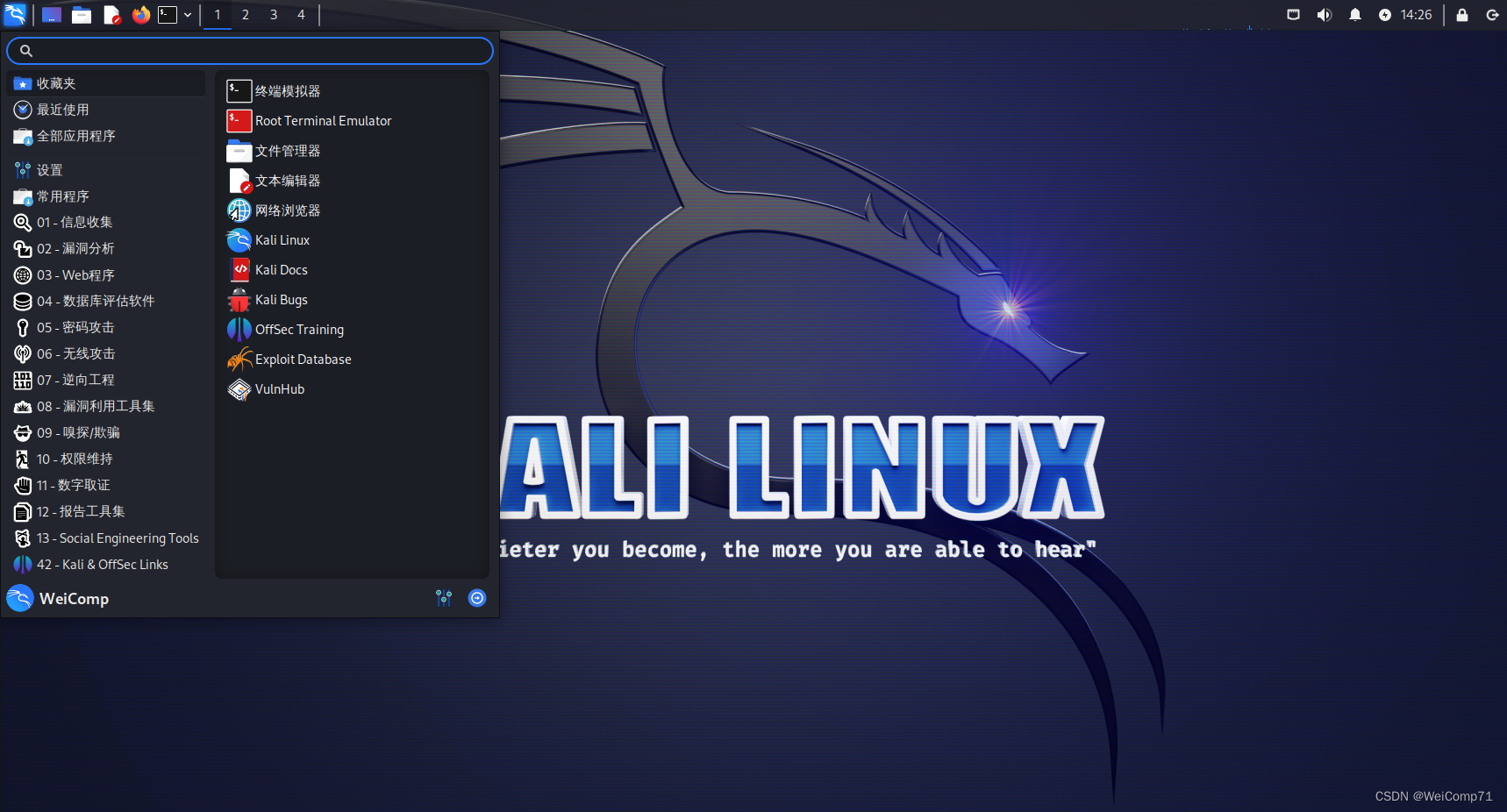
Task: Click the log out button at menu bottom
Action: pyautogui.click(x=477, y=598)
